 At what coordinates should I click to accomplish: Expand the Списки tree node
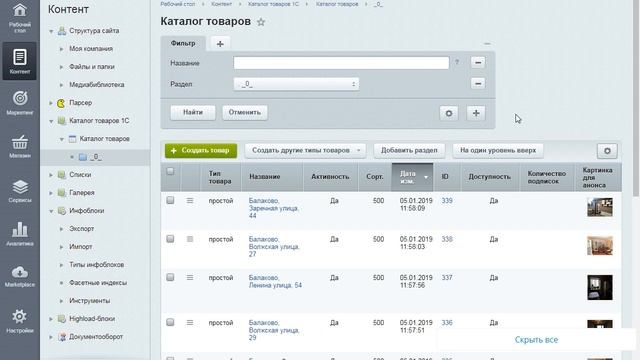coord(51,175)
